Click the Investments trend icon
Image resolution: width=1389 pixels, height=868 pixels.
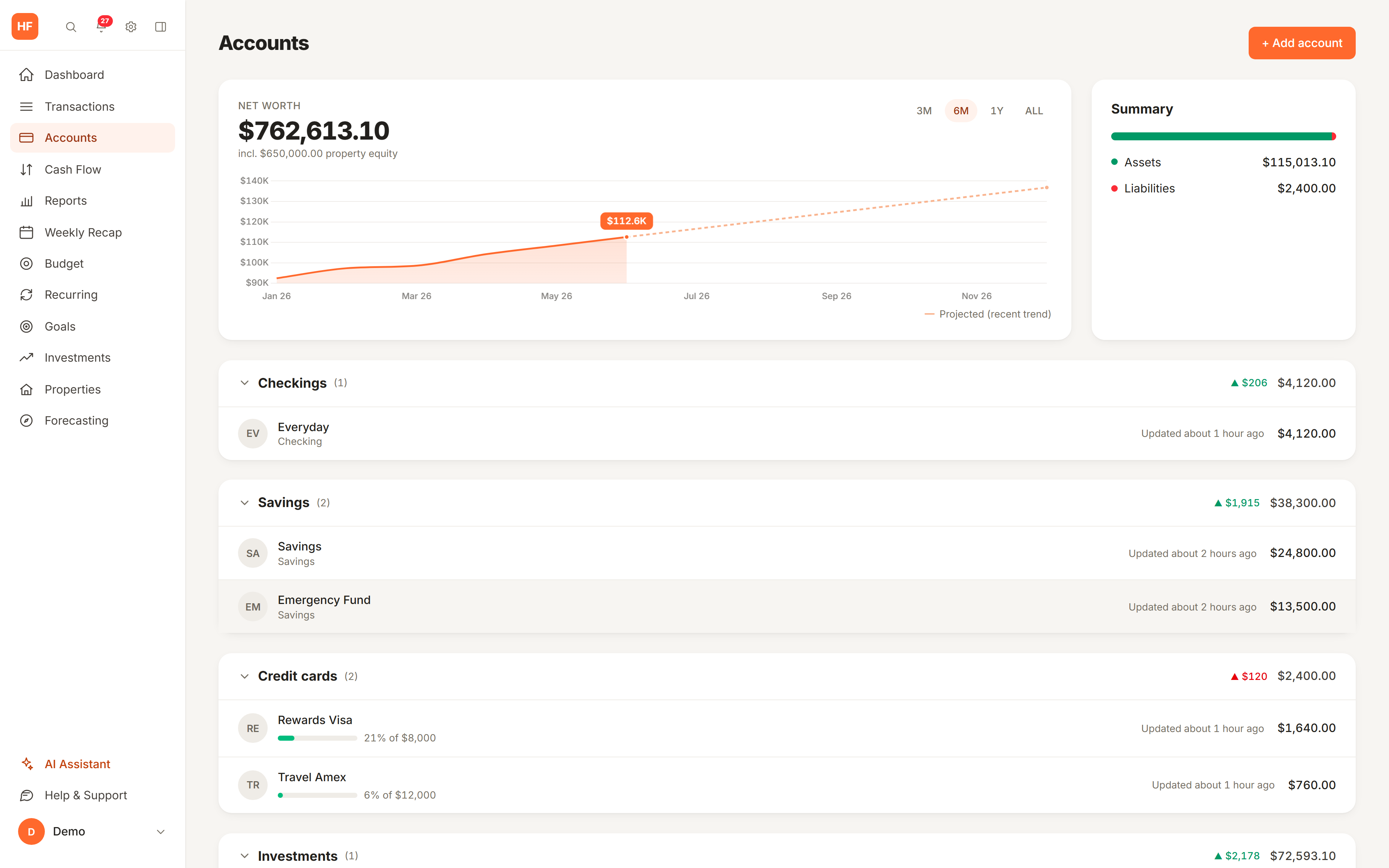[26, 358]
